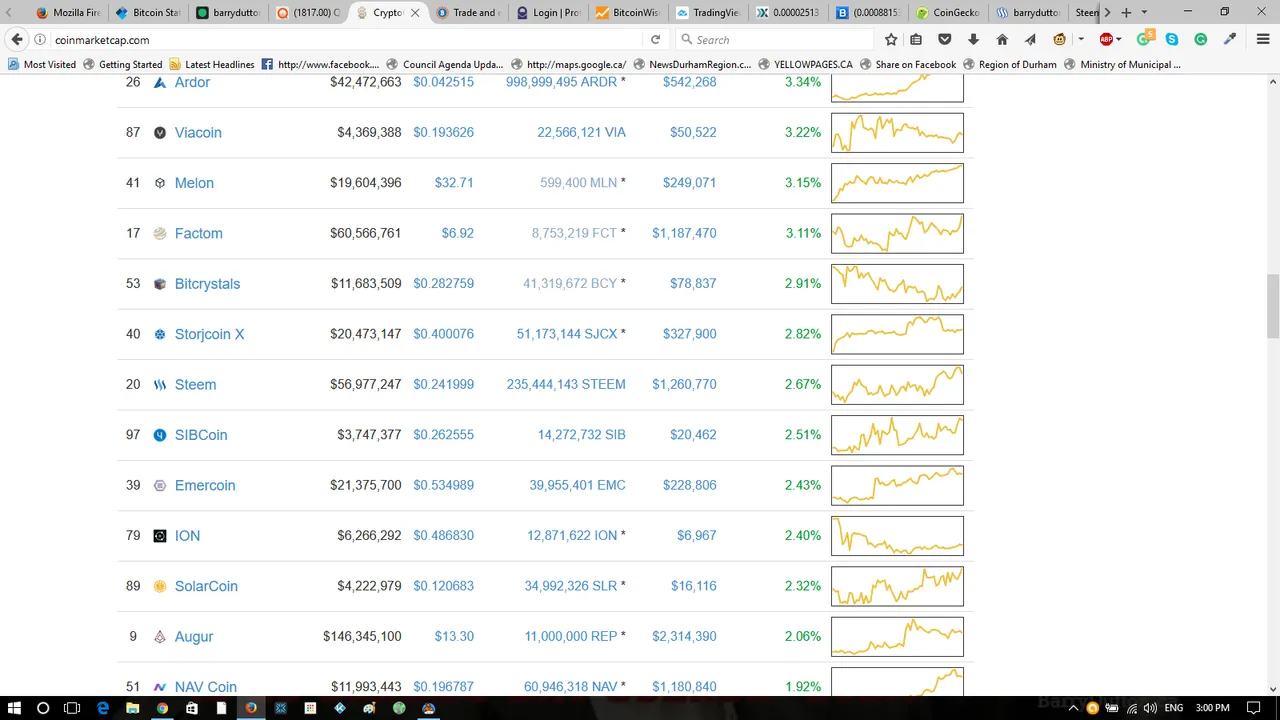The height and width of the screenshot is (720, 1280).
Task: Show hidden system tray icons chevron
Action: tap(1074, 708)
